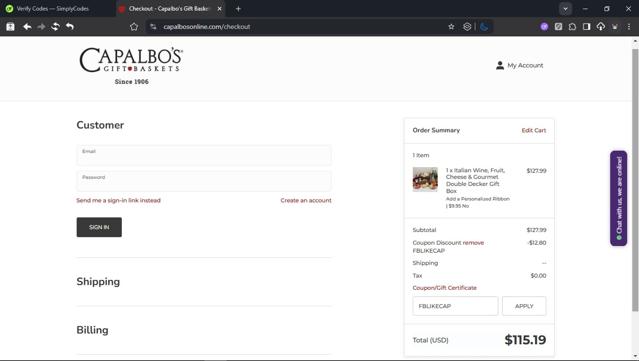Open the Chat with us online widget
This screenshot has height=361, width=639.
tap(619, 198)
